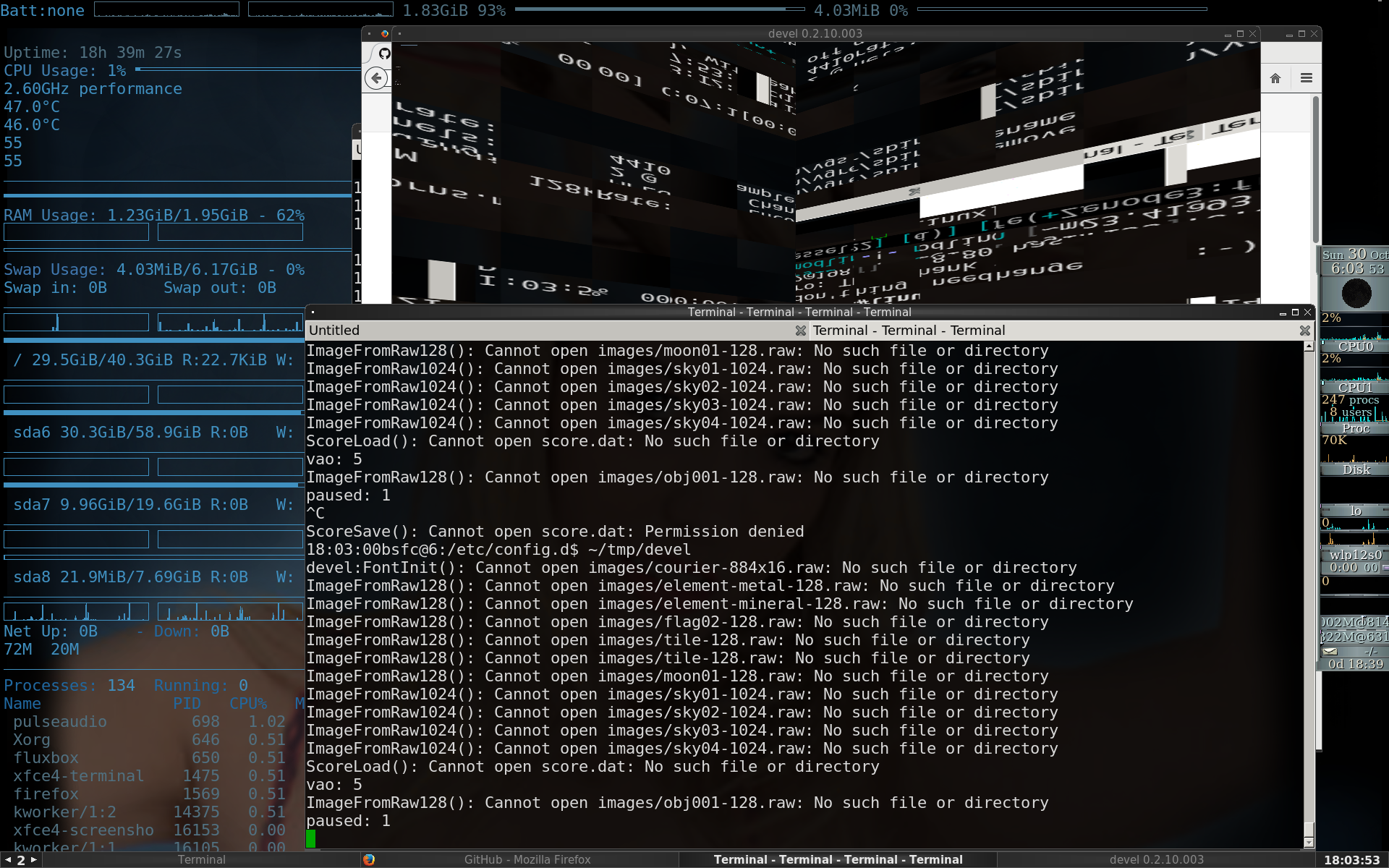The image size is (1389, 868).
Task: Click the 'Sun 30 Oct' date display
Action: tap(1355, 255)
